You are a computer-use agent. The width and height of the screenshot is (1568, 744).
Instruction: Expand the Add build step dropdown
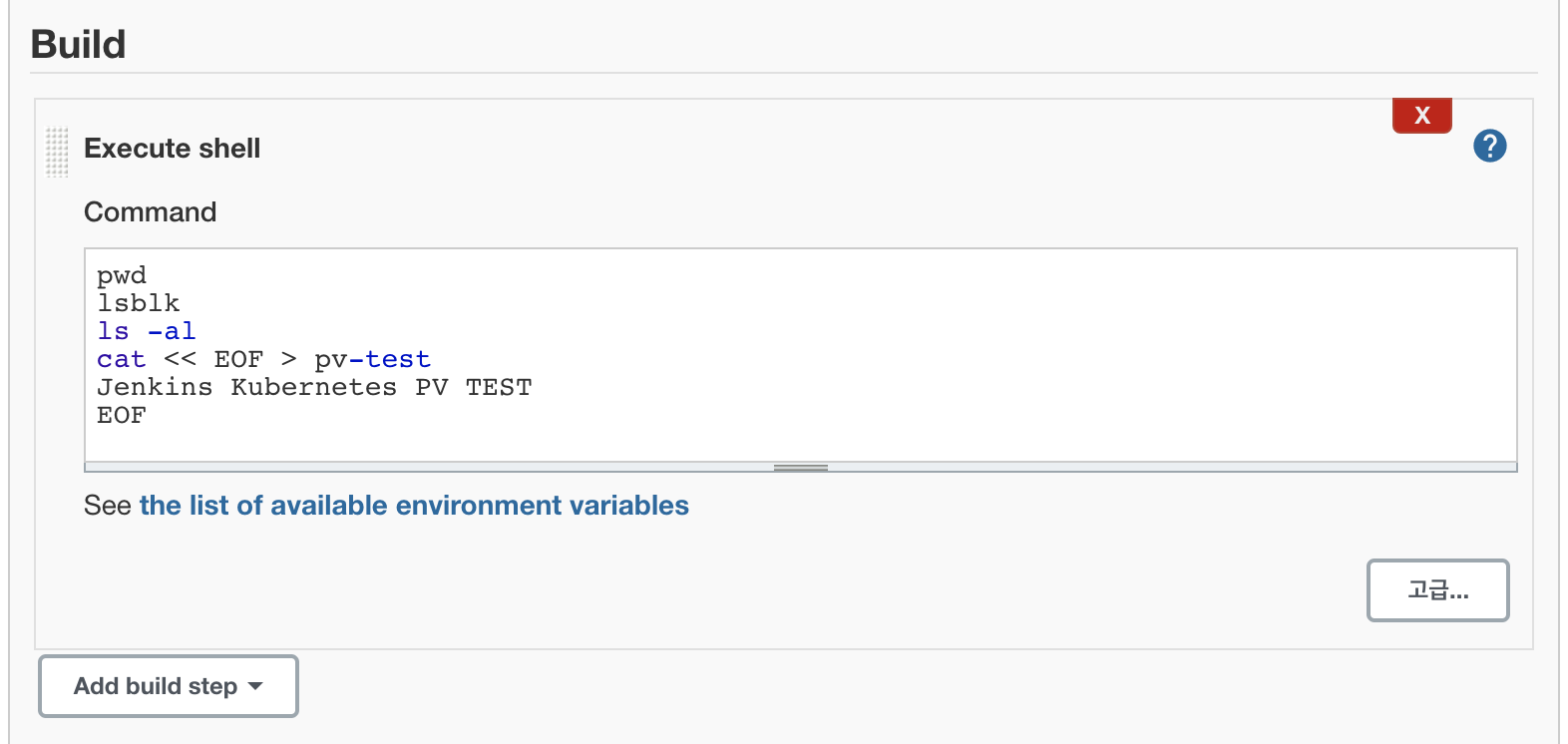click(x=168, y=686)
